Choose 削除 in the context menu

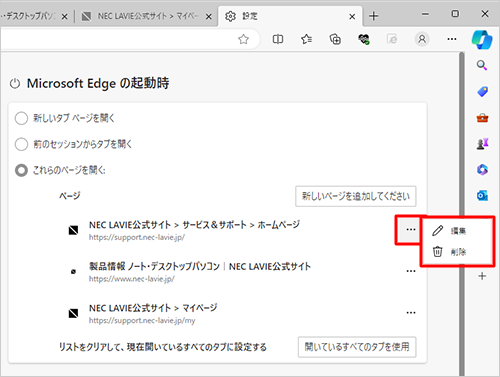457,252
